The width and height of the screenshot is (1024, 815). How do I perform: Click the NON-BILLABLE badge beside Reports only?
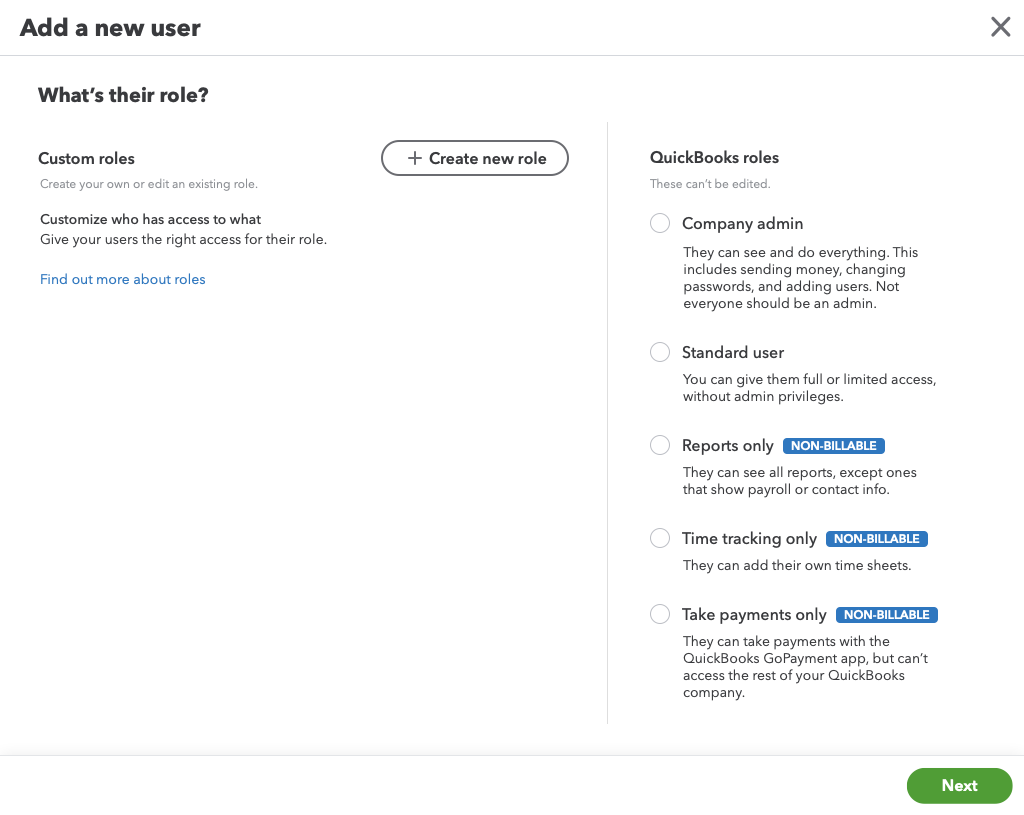point(834,446)
